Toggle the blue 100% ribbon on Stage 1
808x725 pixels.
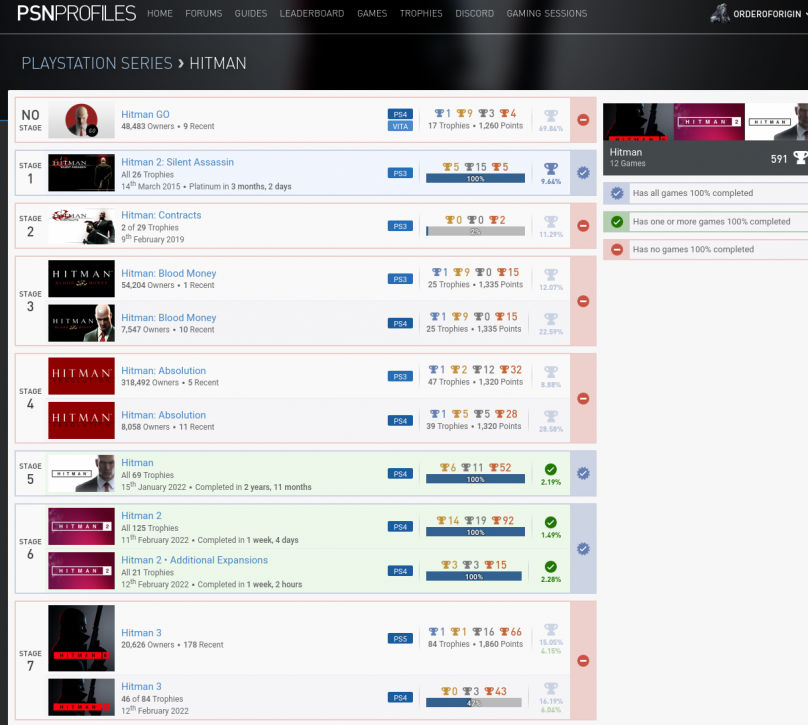pos(583,172)
